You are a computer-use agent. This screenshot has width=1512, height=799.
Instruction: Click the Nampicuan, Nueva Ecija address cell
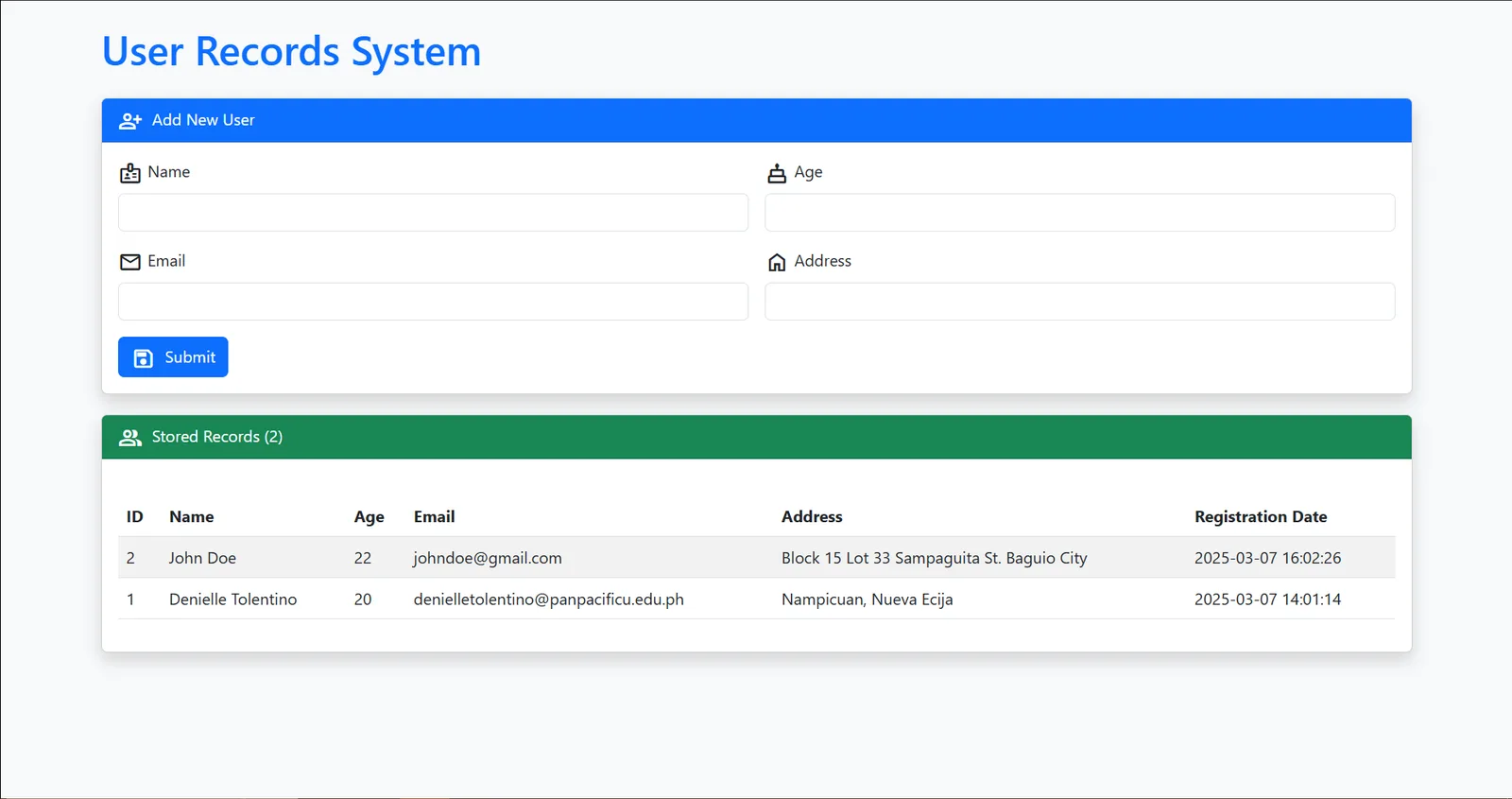click(x=868, y=599)
